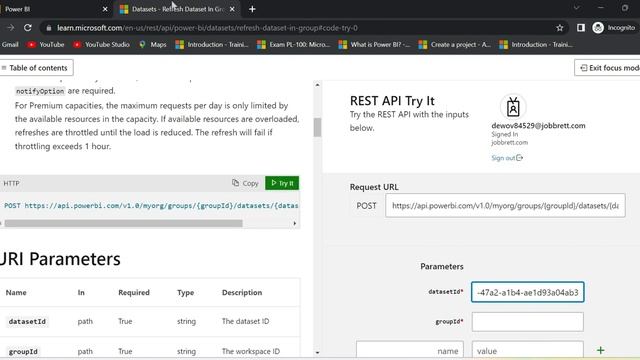
Task: Open the Maps bookmark
Action: 153,44
